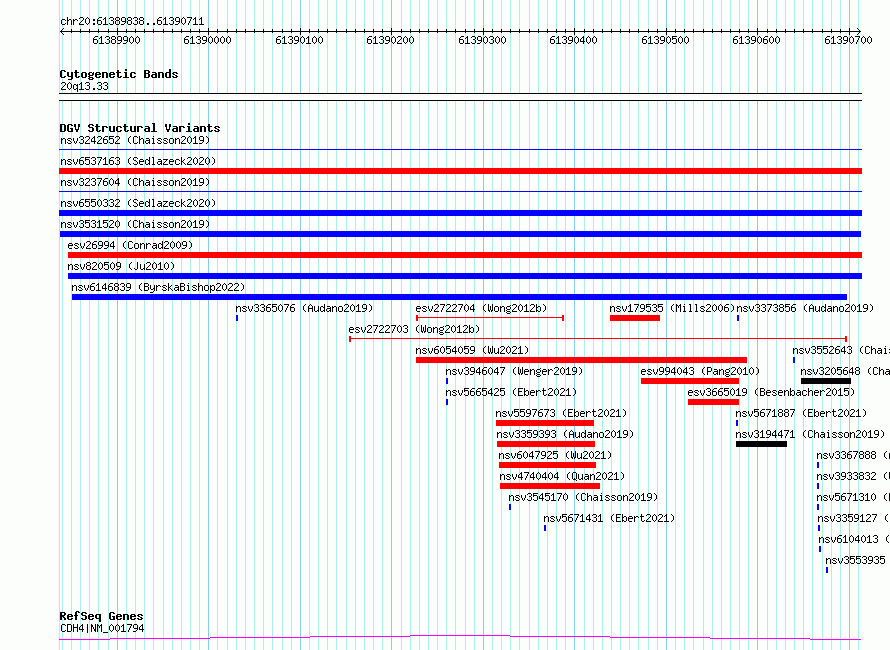Click the blue nsv6550332 Sedlazeck2020 bar
The image size is (890, 650).
pos(460,213)
